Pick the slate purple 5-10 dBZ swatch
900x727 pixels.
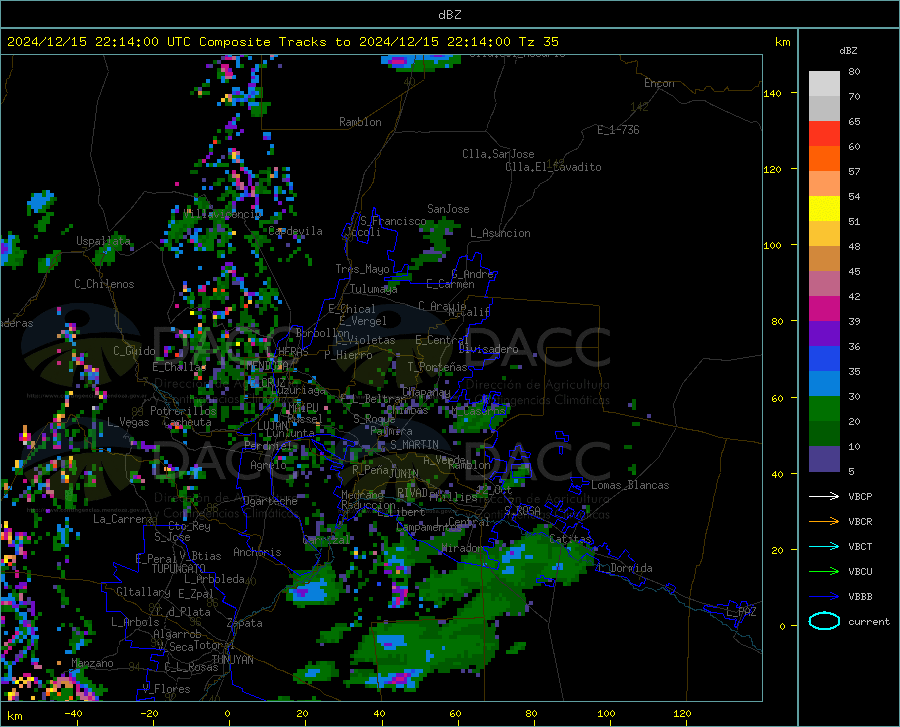pyautogui.click(x=824, y=459)
